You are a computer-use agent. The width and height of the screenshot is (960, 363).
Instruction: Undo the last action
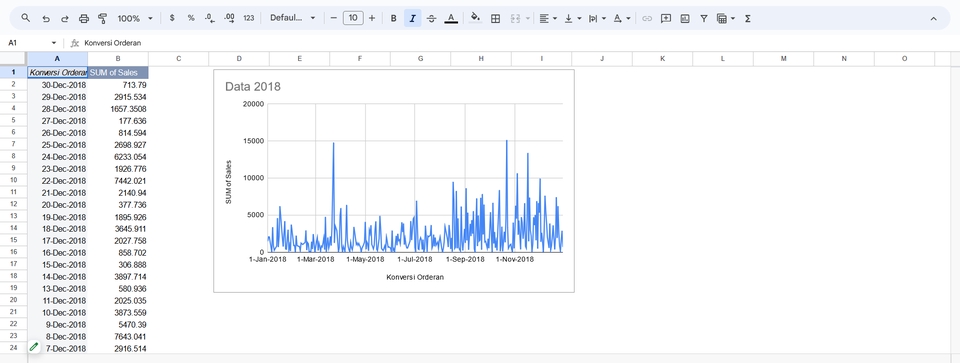coord(45,18)
